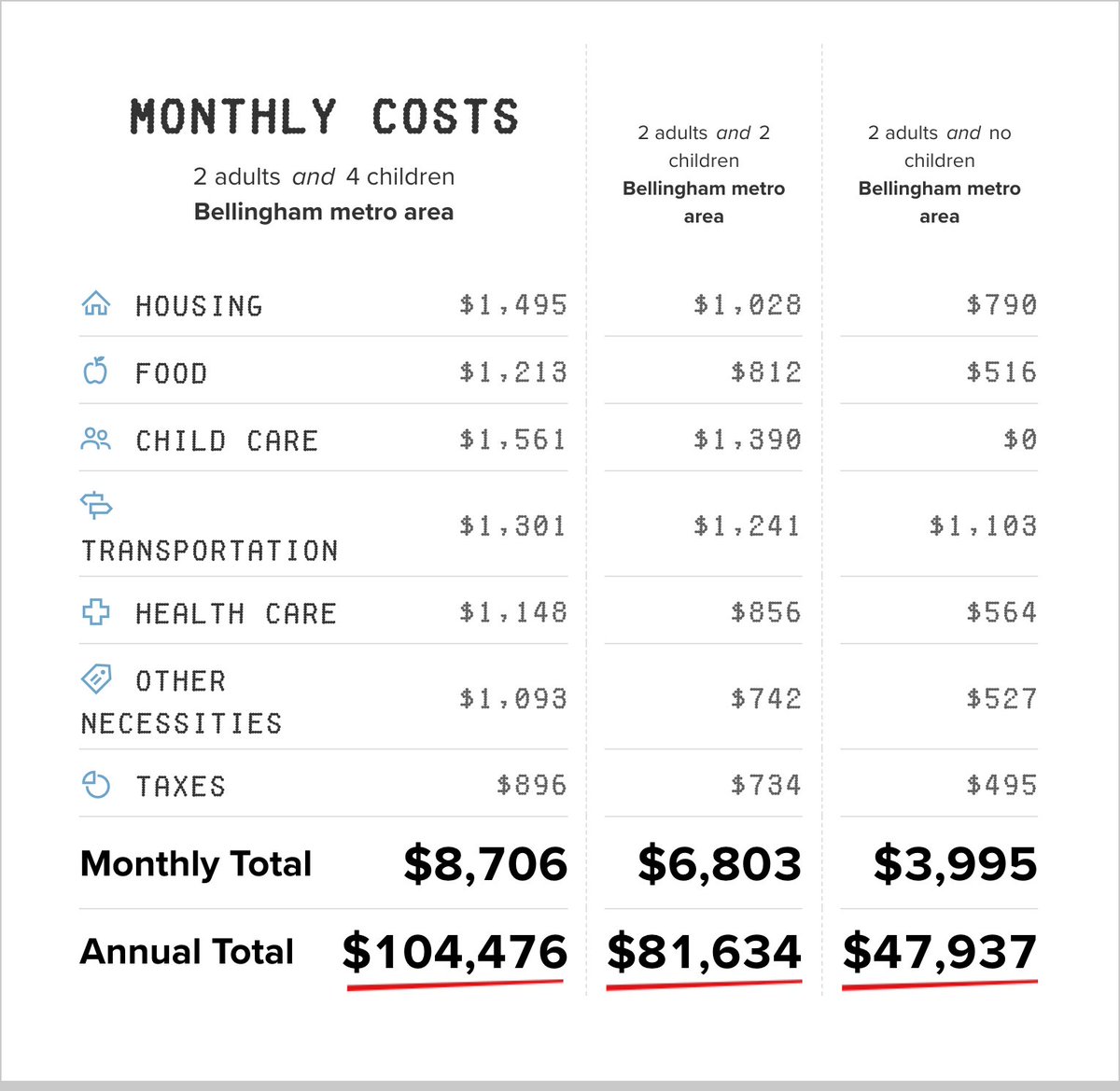The width and height of the screenshot is (1120, 1091).
Task: Click the medical cross Health Care icon
Action: coord(96,612)
